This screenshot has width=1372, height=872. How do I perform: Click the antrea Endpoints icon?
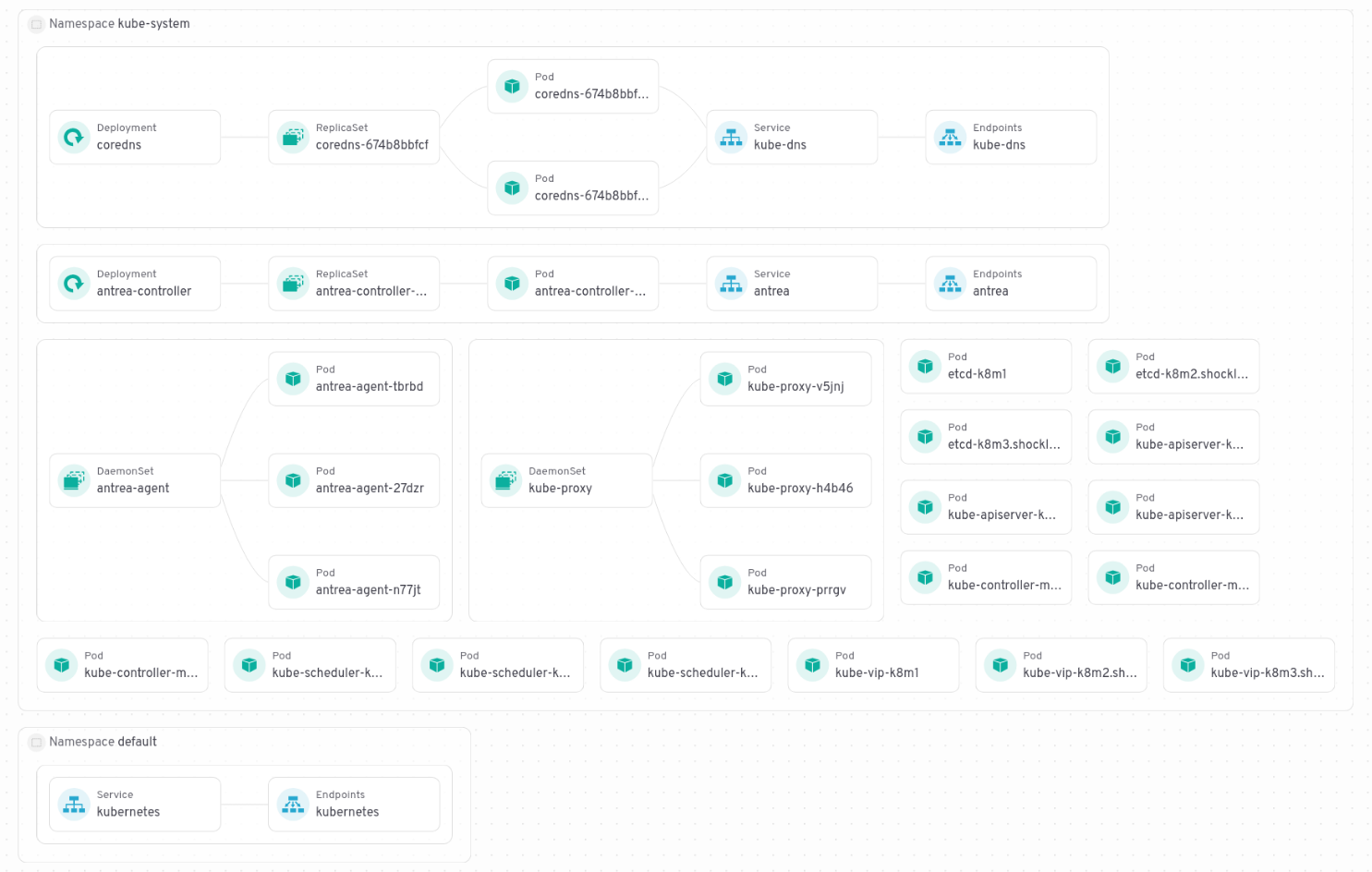tap(950, 284)
